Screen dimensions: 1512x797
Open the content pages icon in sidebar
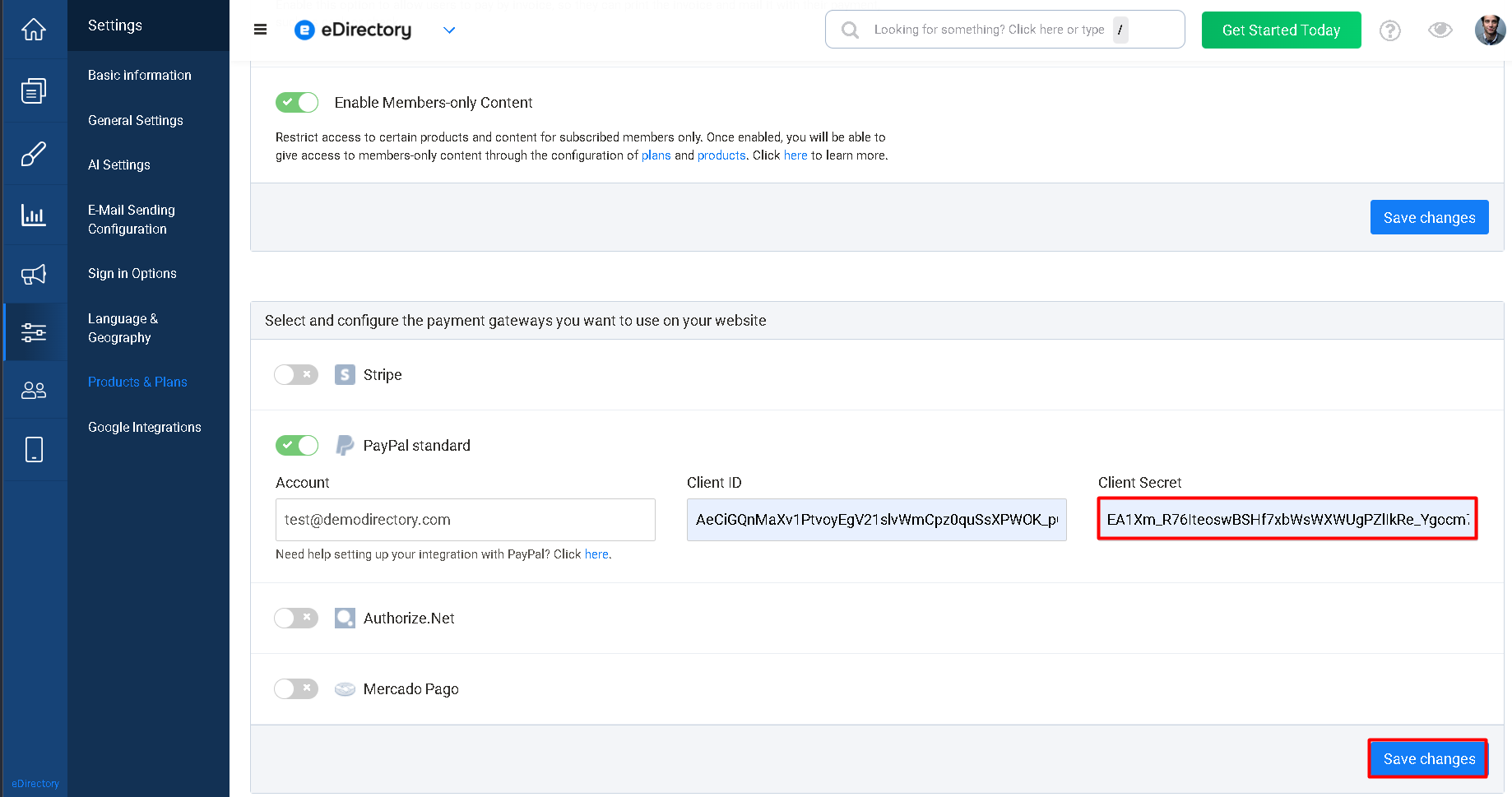point(34,90)
